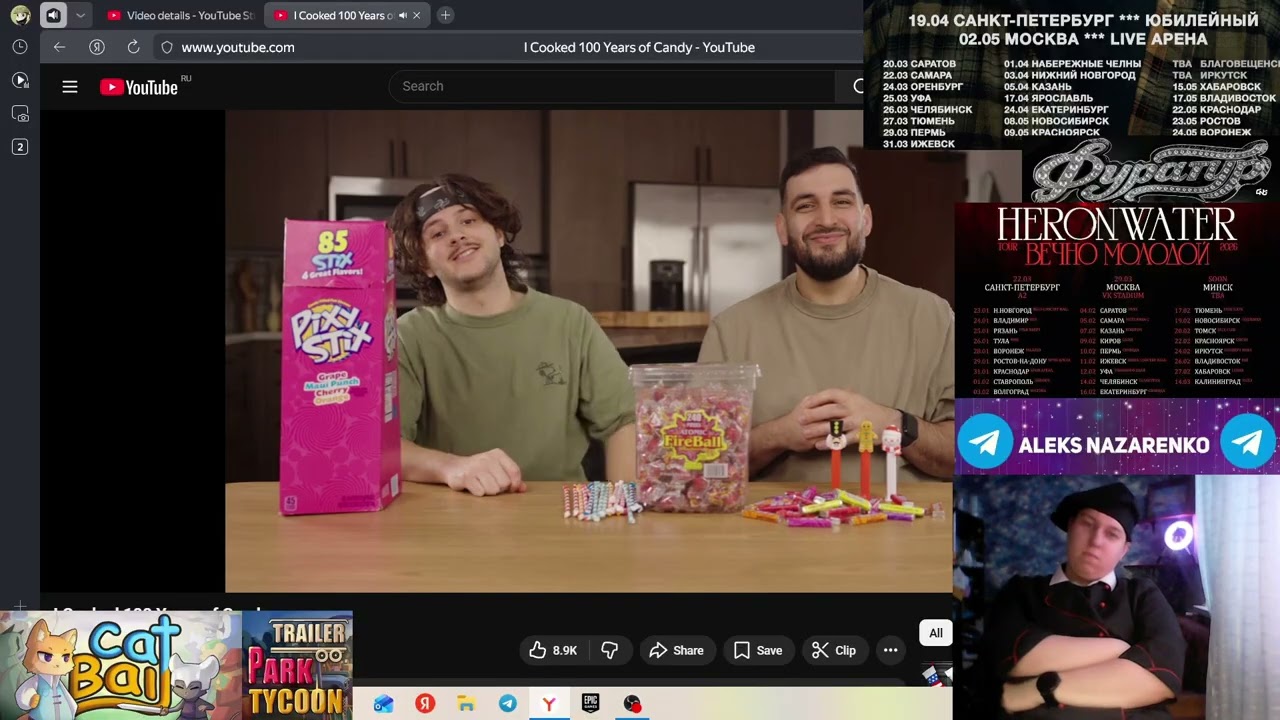This screenshot has height=720, width=1280.
Task: Save the video to a playlist
Action: (758, 650)
